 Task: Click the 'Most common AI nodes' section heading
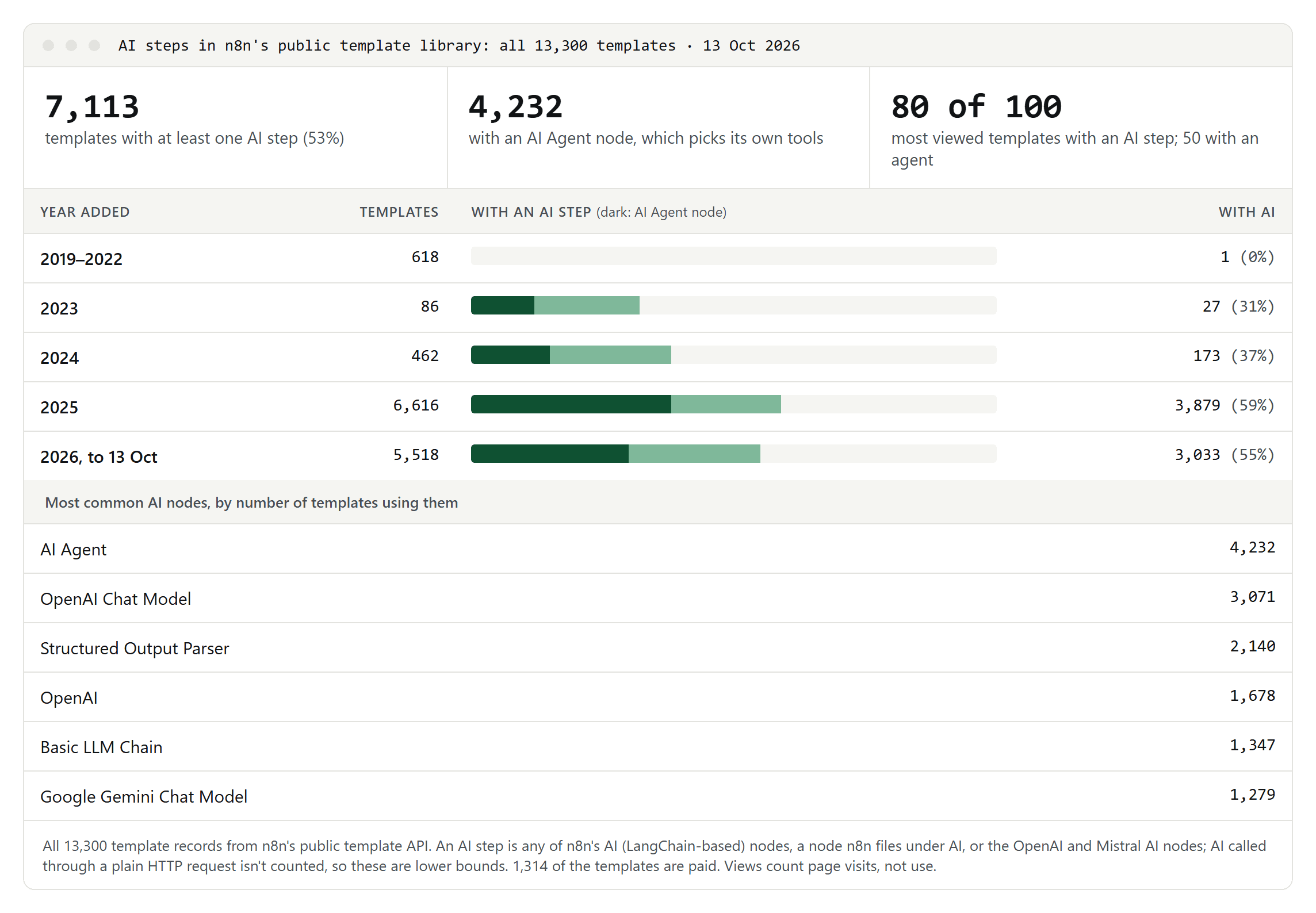pos(251,503)
